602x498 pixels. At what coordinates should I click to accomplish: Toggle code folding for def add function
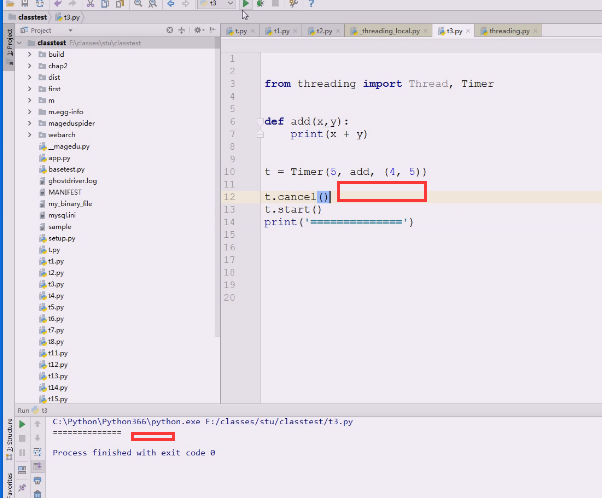260,122
